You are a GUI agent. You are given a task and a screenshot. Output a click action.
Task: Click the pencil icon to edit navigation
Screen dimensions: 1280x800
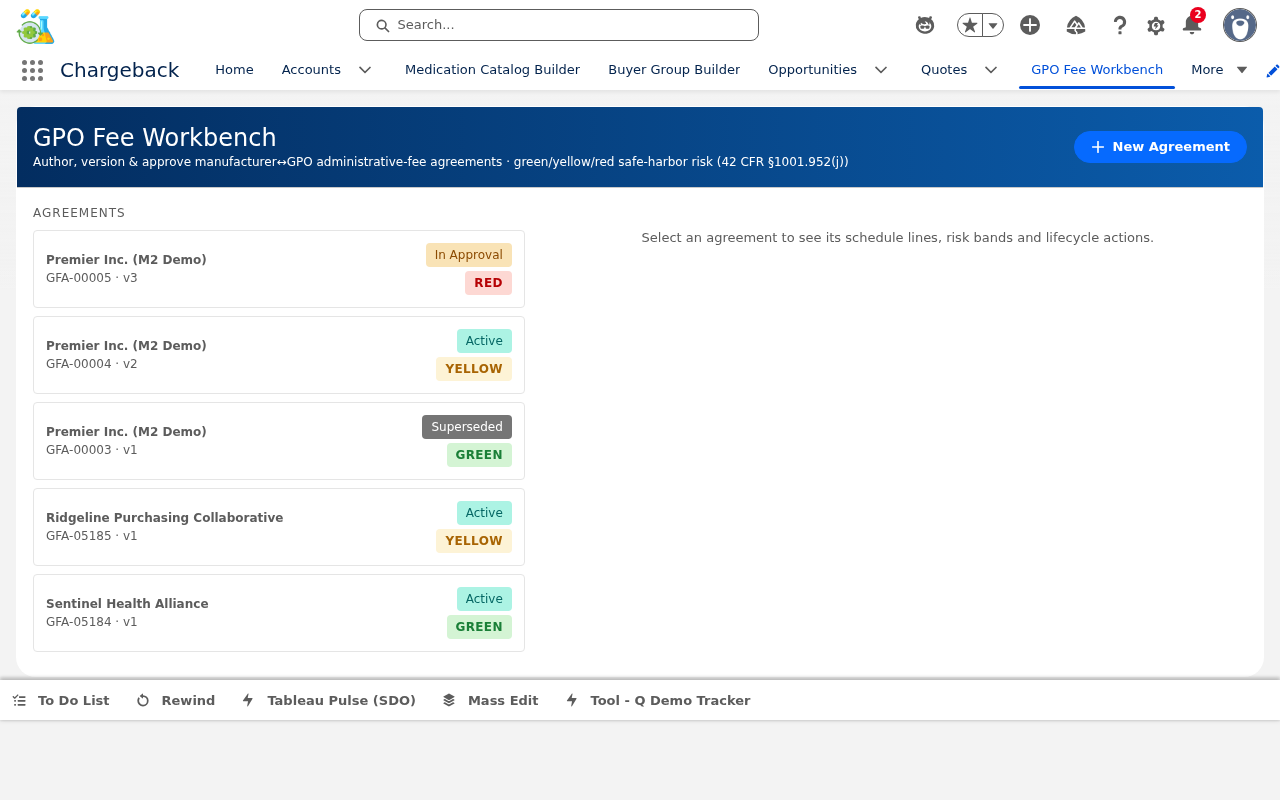pos(1272,70)
